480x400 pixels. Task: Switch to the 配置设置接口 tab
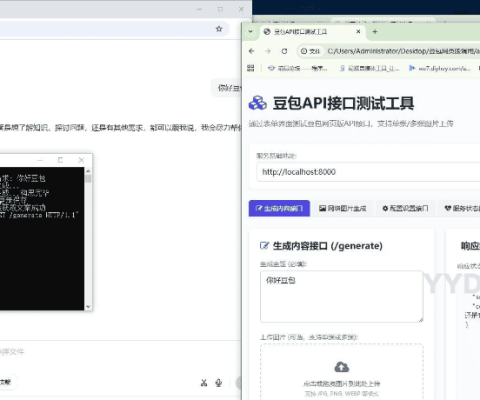point(405,208)
